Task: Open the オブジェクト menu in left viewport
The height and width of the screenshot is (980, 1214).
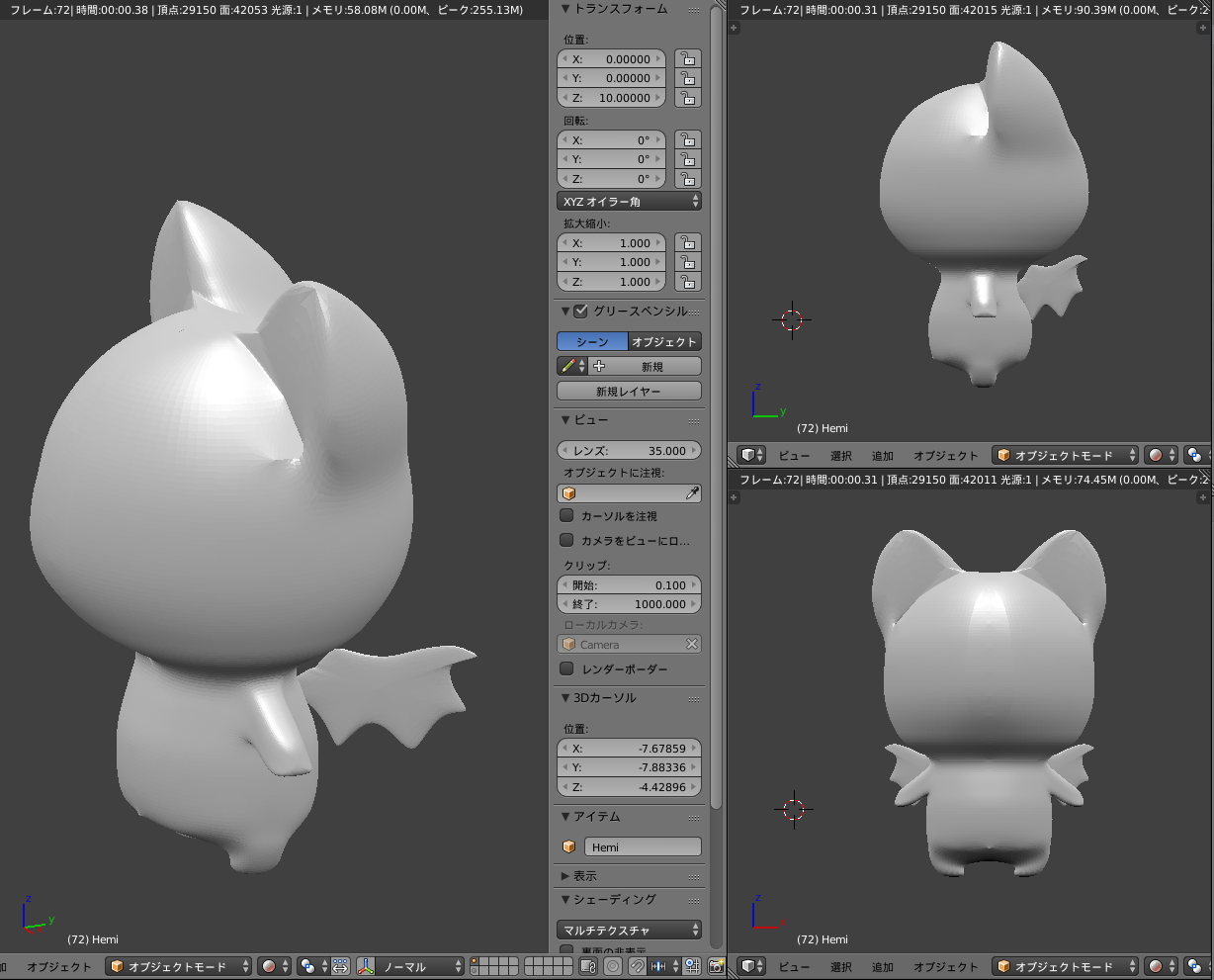Action: coord(59,966)
